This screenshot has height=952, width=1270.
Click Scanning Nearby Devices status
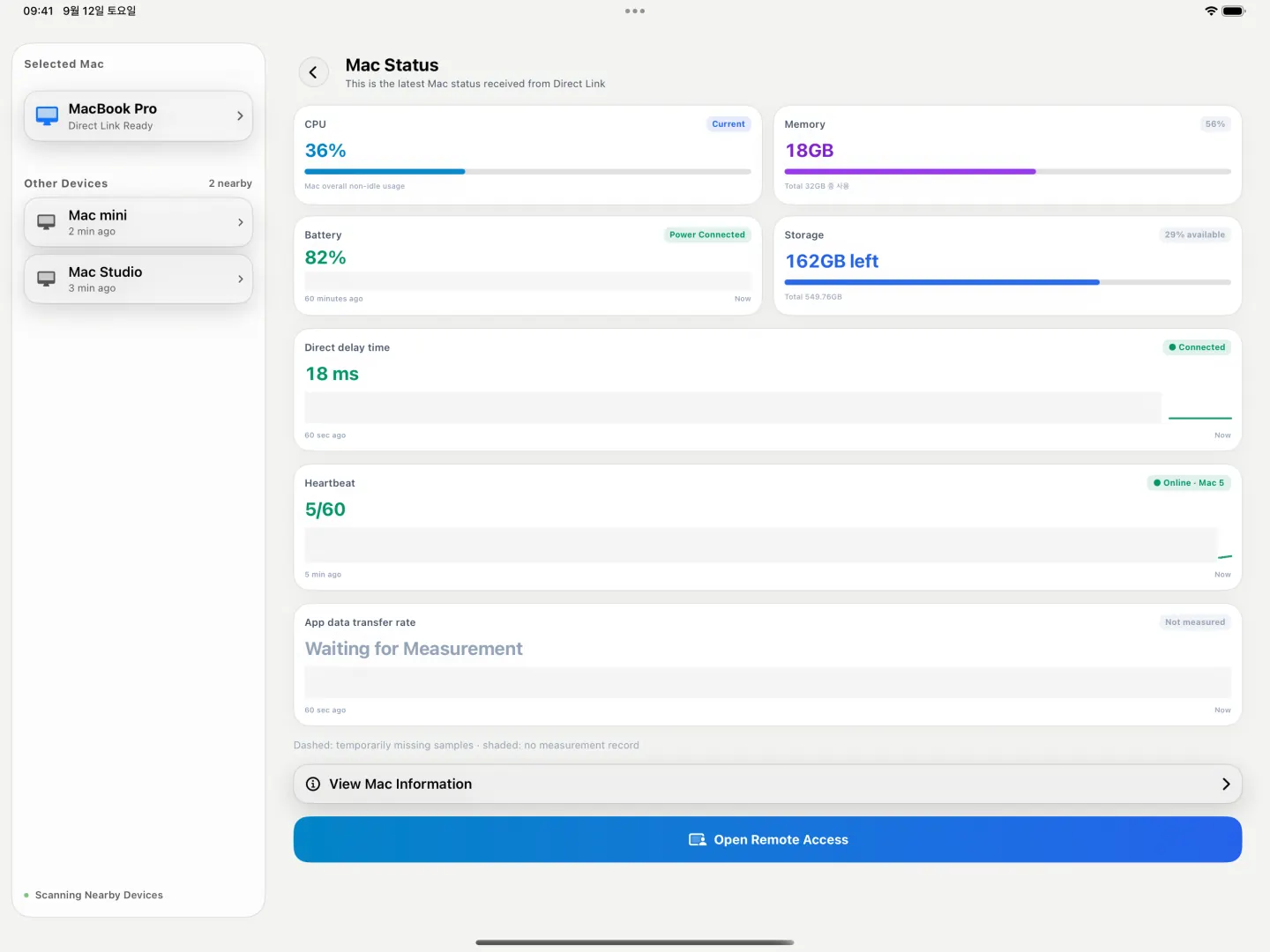click(93, 895)
